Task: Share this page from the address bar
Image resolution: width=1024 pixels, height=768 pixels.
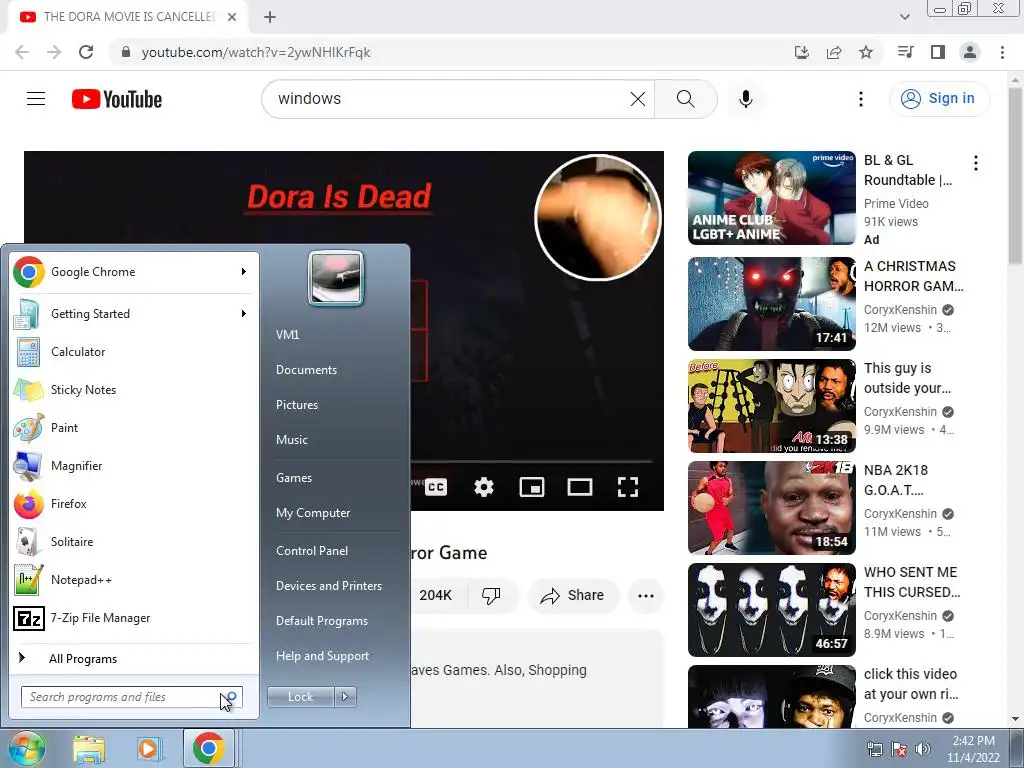Action: coord(834,52)
